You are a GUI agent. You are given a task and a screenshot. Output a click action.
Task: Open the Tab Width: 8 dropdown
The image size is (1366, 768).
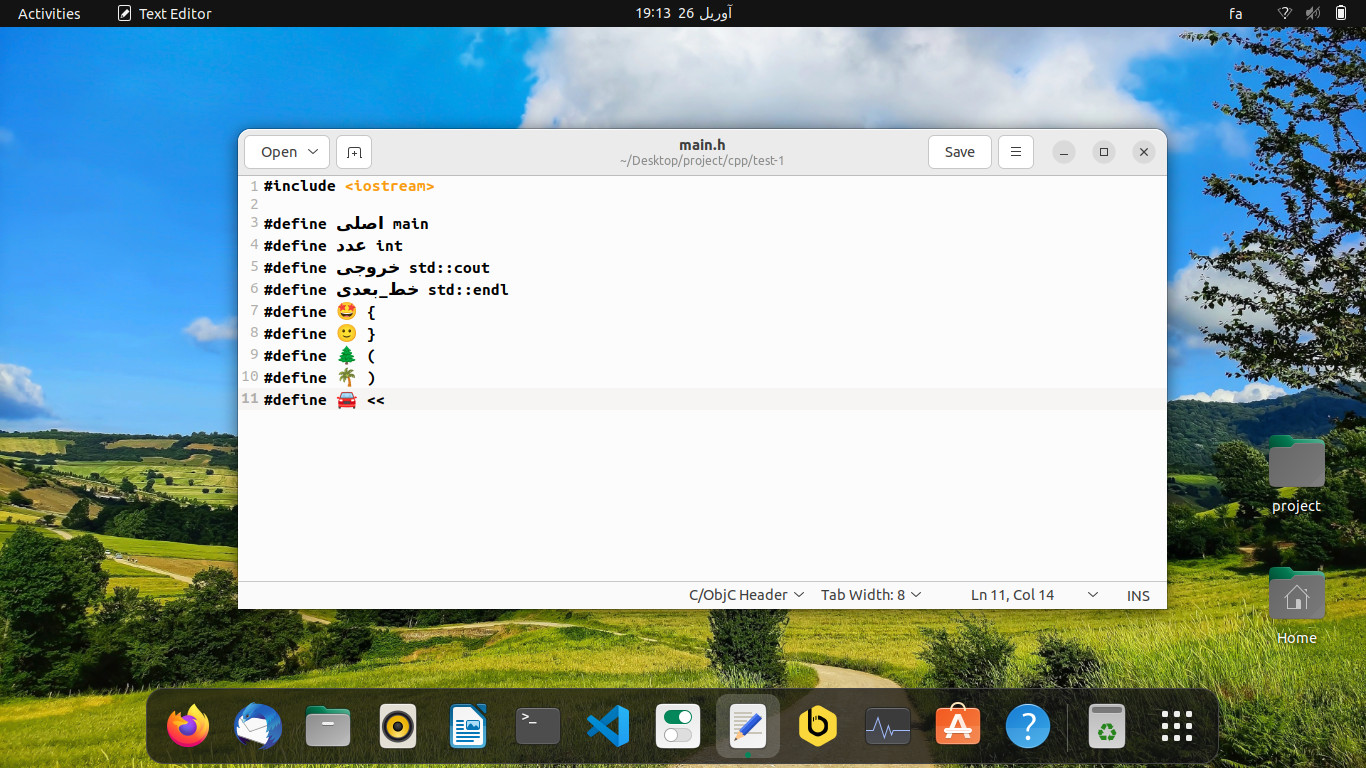click(x=871, y=595)
